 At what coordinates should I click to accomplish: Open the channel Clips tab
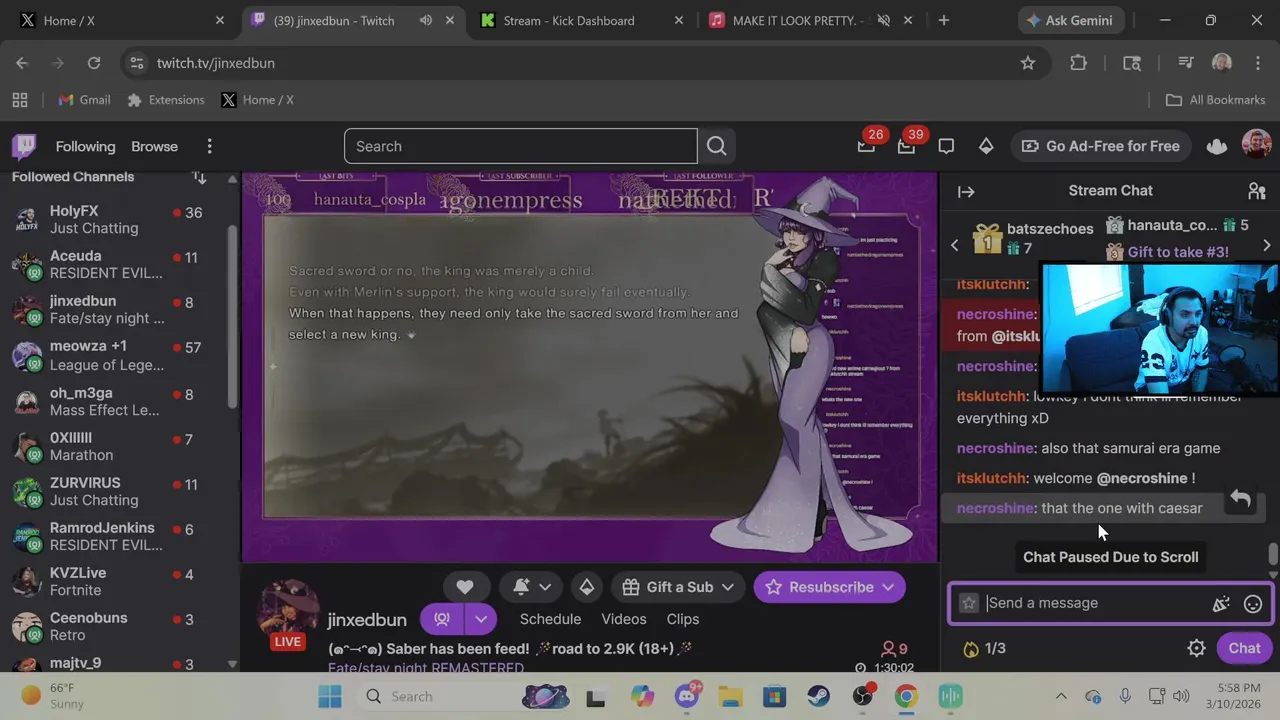[682, 619]
